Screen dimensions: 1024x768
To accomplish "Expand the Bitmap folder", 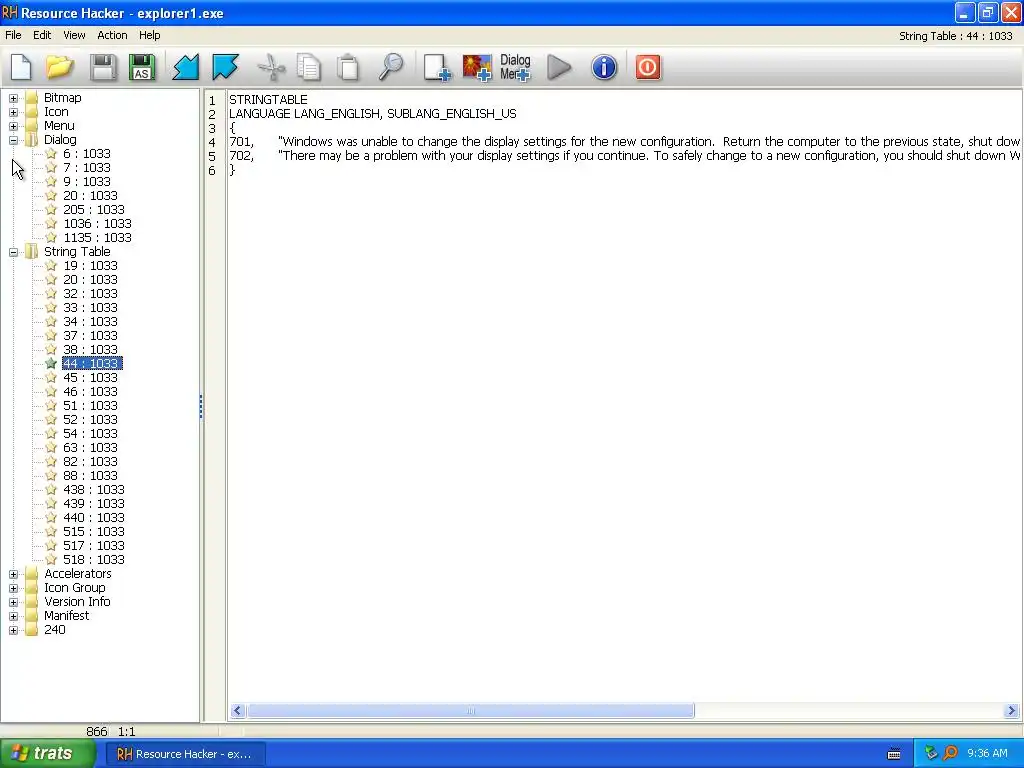I will 13,98.
